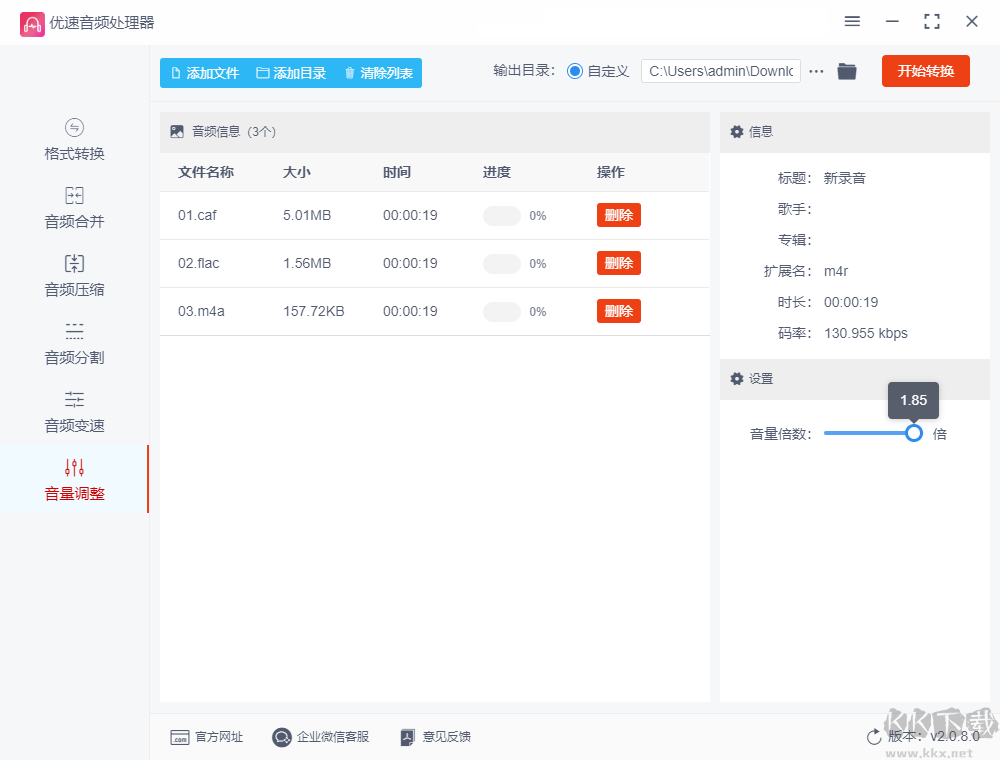Adjust the 音量倍数 volume multiplier slider

[913, 433]
